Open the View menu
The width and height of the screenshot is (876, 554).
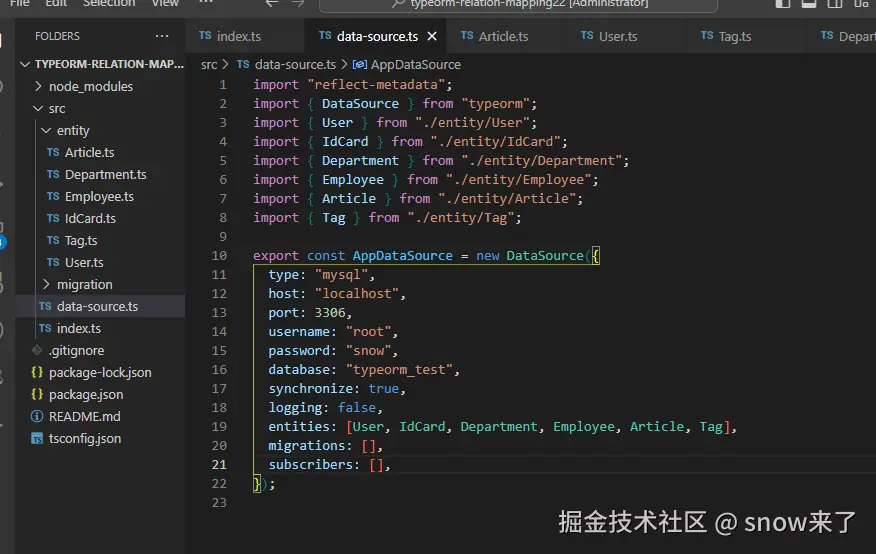[x=165, y=3]
